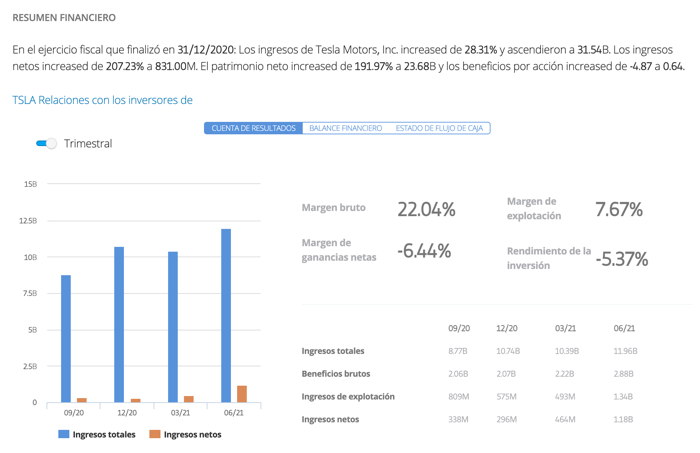Click the 464M Ingresos netos cell

[565, 420]
